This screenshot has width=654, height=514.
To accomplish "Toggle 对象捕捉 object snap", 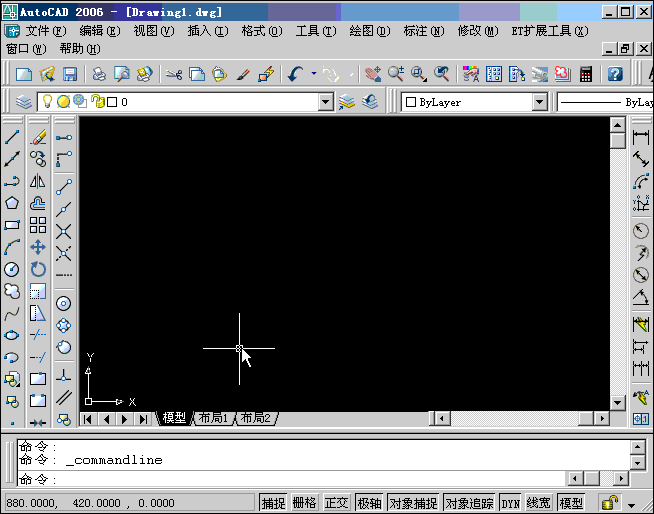I will (x=413, y=503).
